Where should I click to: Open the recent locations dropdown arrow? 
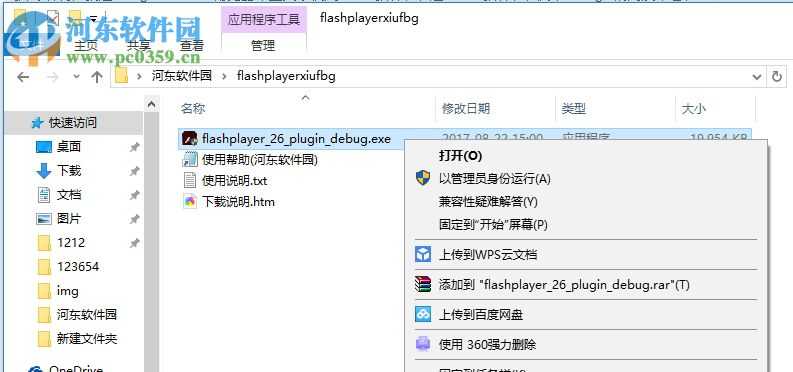pyautogui.click(x=76, y=77)
